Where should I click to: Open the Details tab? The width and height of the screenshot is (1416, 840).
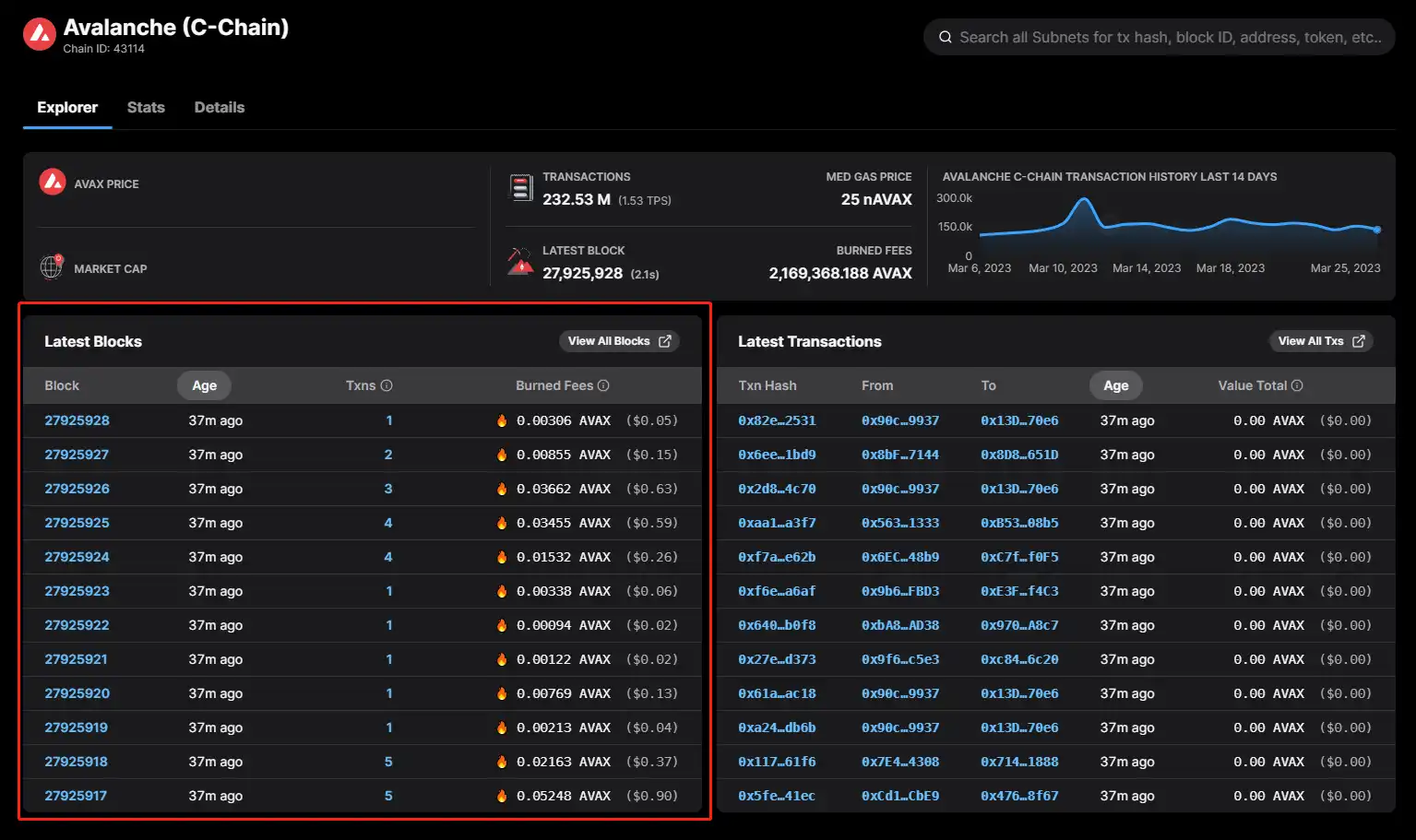pos(220,107)
